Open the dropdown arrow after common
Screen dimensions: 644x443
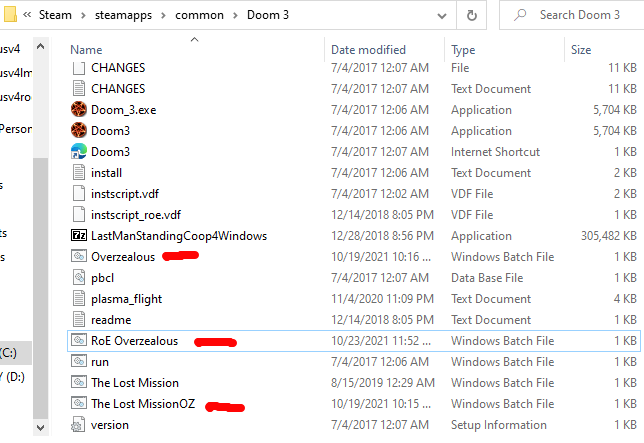point(235,16)
